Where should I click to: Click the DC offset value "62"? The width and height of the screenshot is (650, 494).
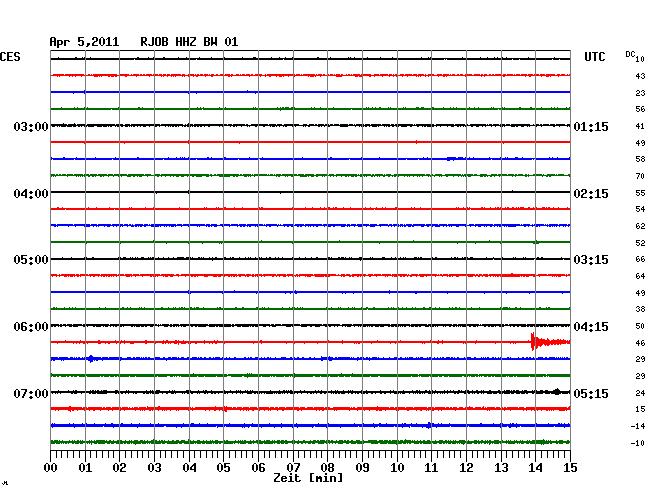pos(640,226)
